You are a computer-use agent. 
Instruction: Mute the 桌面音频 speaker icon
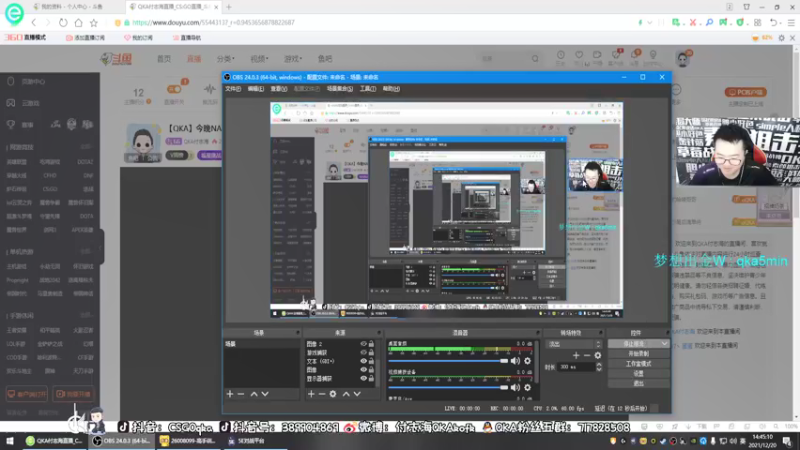tap(515, 361)
